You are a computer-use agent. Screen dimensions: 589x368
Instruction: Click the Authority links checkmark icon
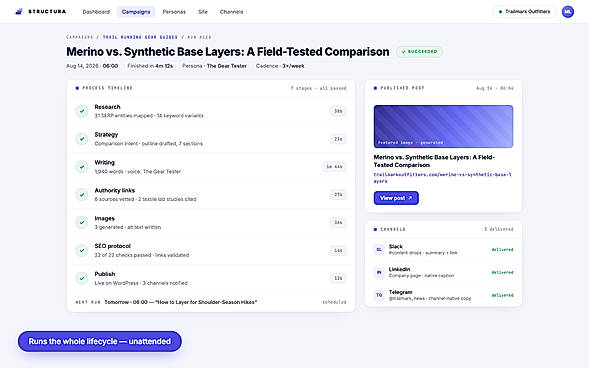82,195
